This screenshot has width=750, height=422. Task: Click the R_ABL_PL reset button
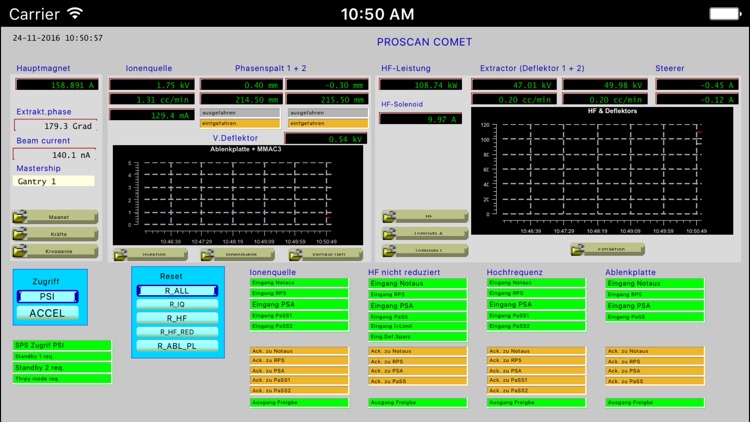tap(177, 346)
